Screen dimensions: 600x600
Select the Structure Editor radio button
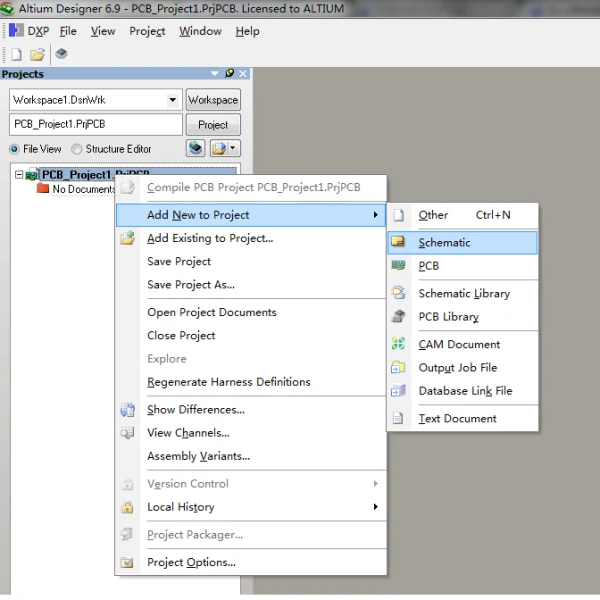77,149
